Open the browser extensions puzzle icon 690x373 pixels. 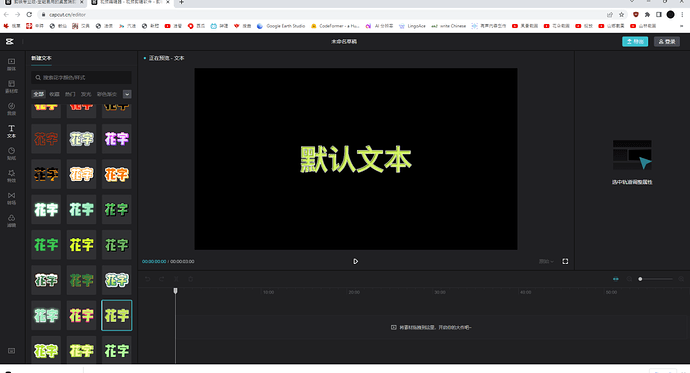[647, 15]
